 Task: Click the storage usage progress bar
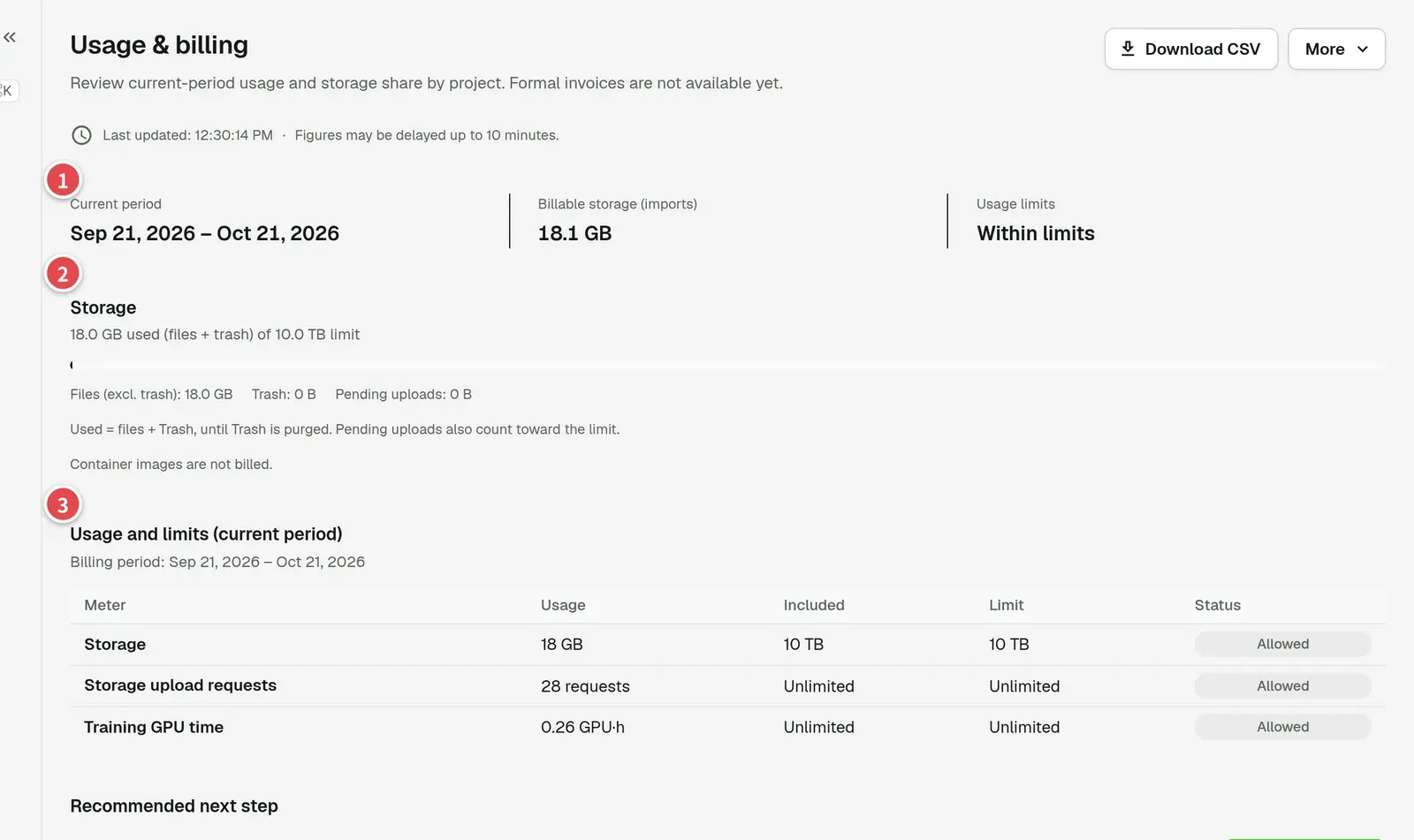click(x=727, y=365)
